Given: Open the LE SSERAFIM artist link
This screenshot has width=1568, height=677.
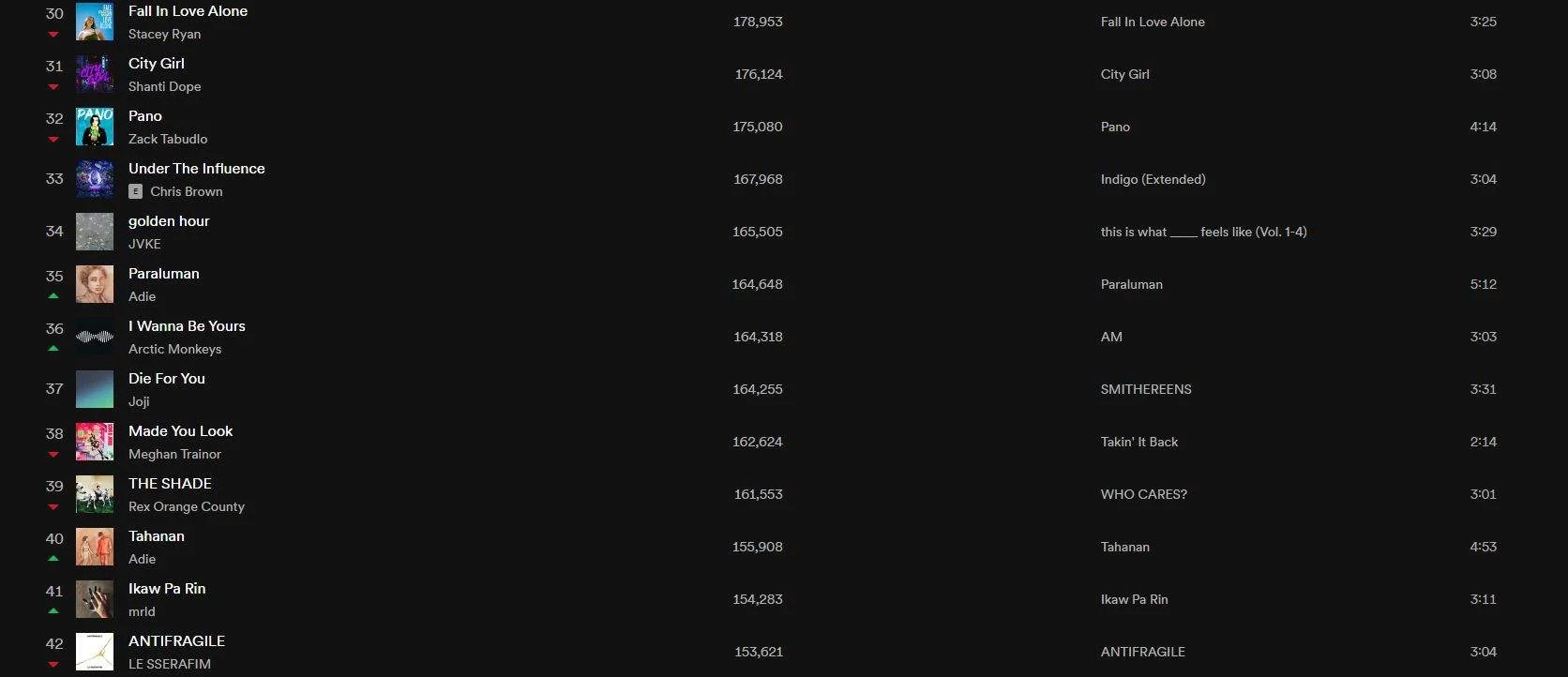Looking at the screenshot, I should tap(170, 664).
